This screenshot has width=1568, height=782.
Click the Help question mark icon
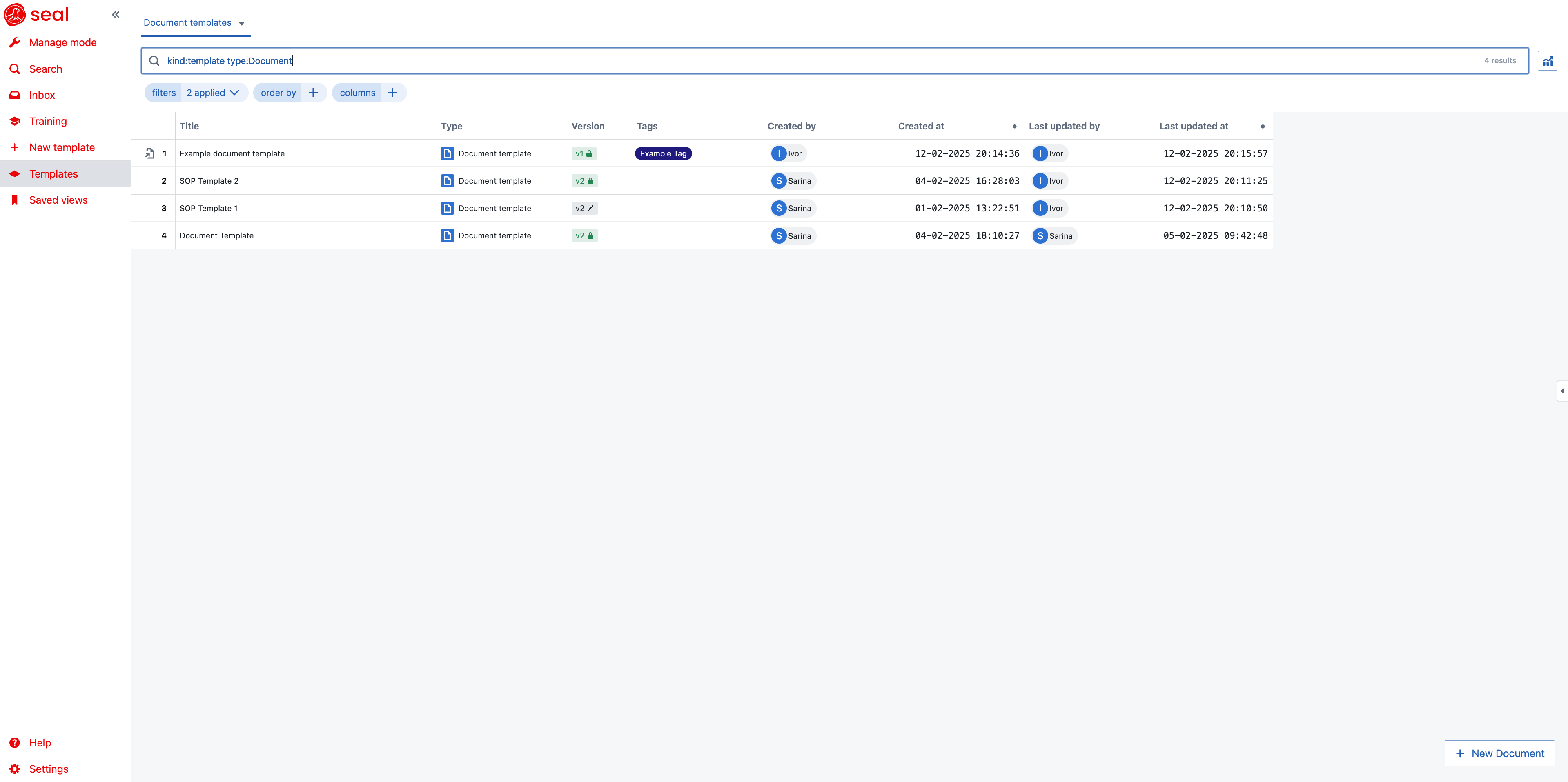pos(15,742)
